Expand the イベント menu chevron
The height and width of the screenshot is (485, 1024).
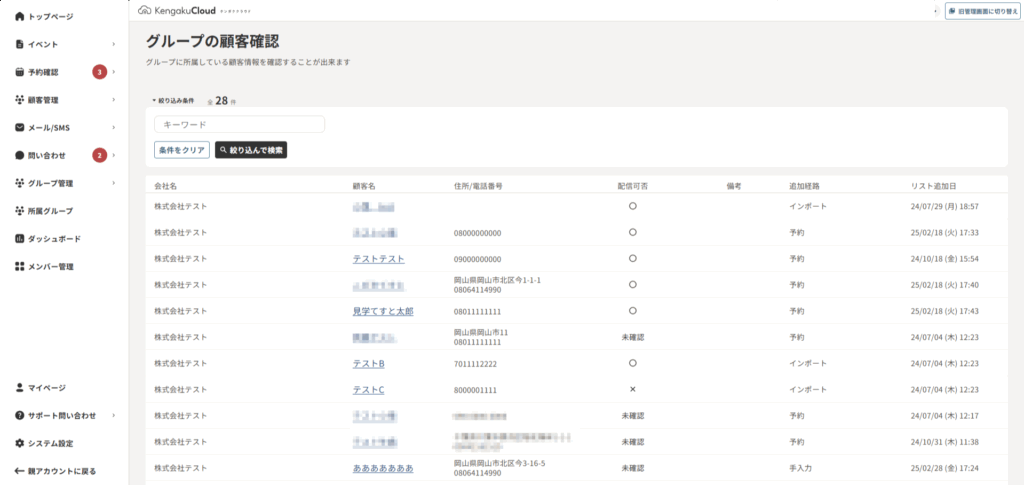point(114,45)
